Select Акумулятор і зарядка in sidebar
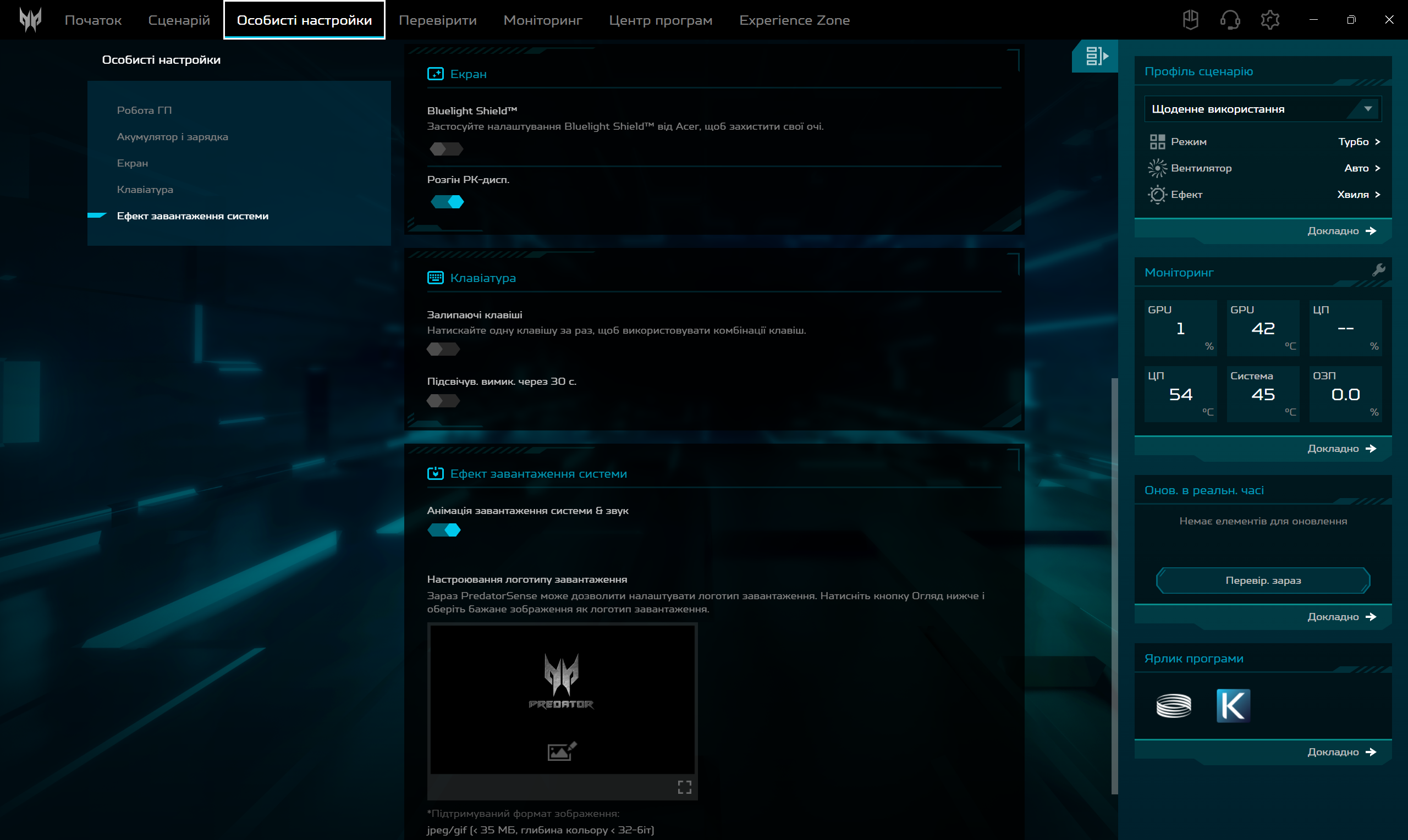 [172, 137]
